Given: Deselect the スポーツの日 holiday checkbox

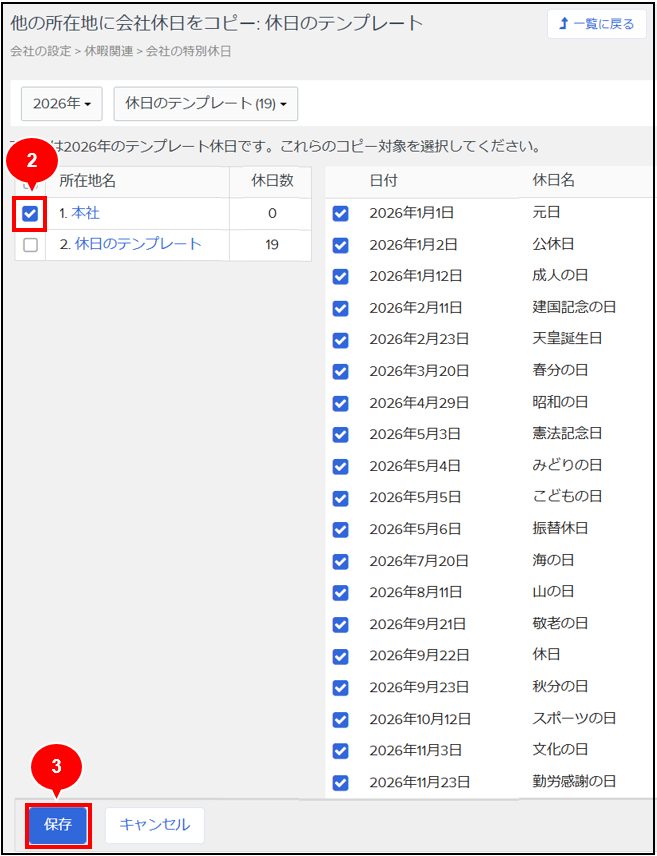Looking at the screenshot, I should coord(341,719).
